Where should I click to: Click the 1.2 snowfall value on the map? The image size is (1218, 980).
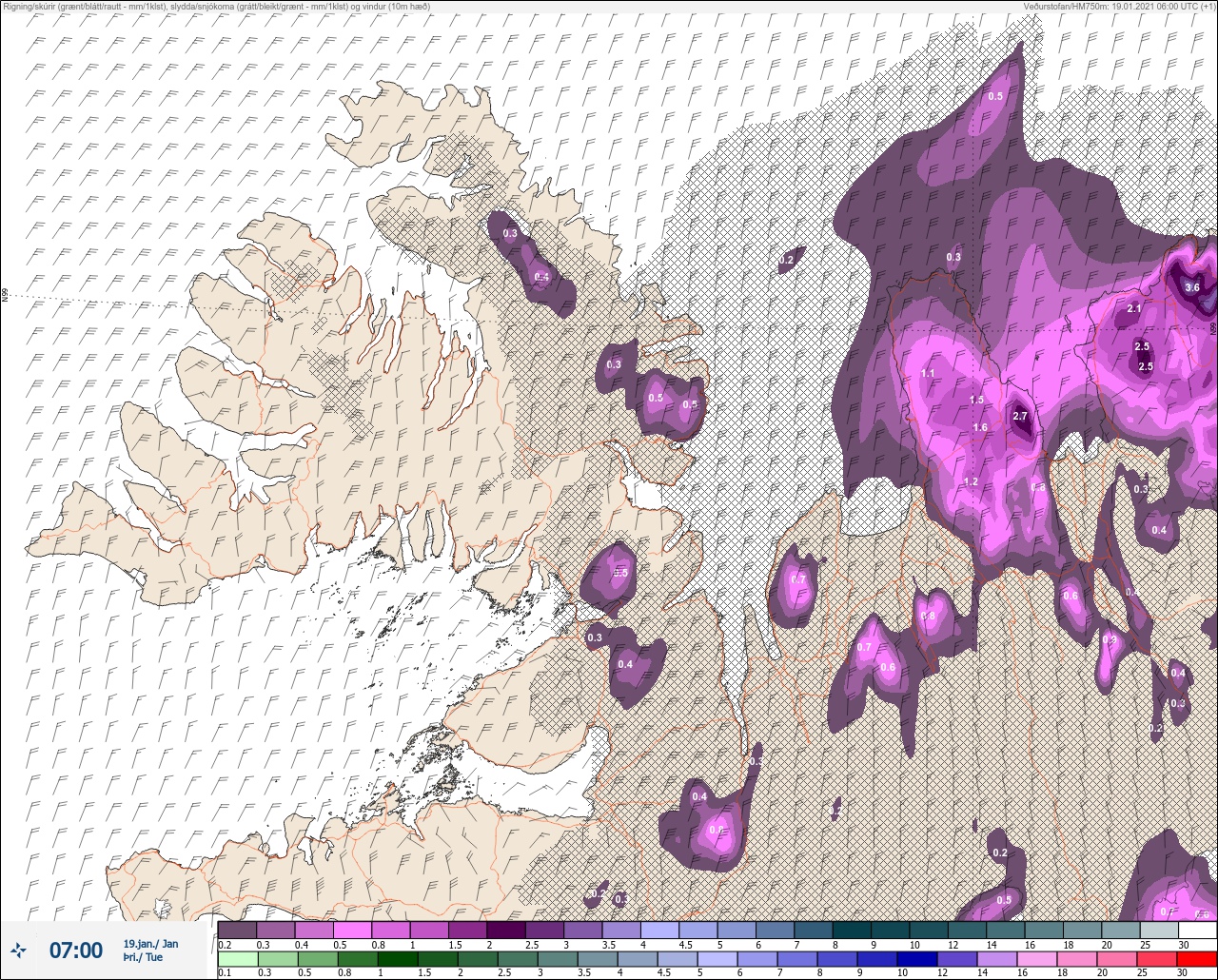click(971, 482)
